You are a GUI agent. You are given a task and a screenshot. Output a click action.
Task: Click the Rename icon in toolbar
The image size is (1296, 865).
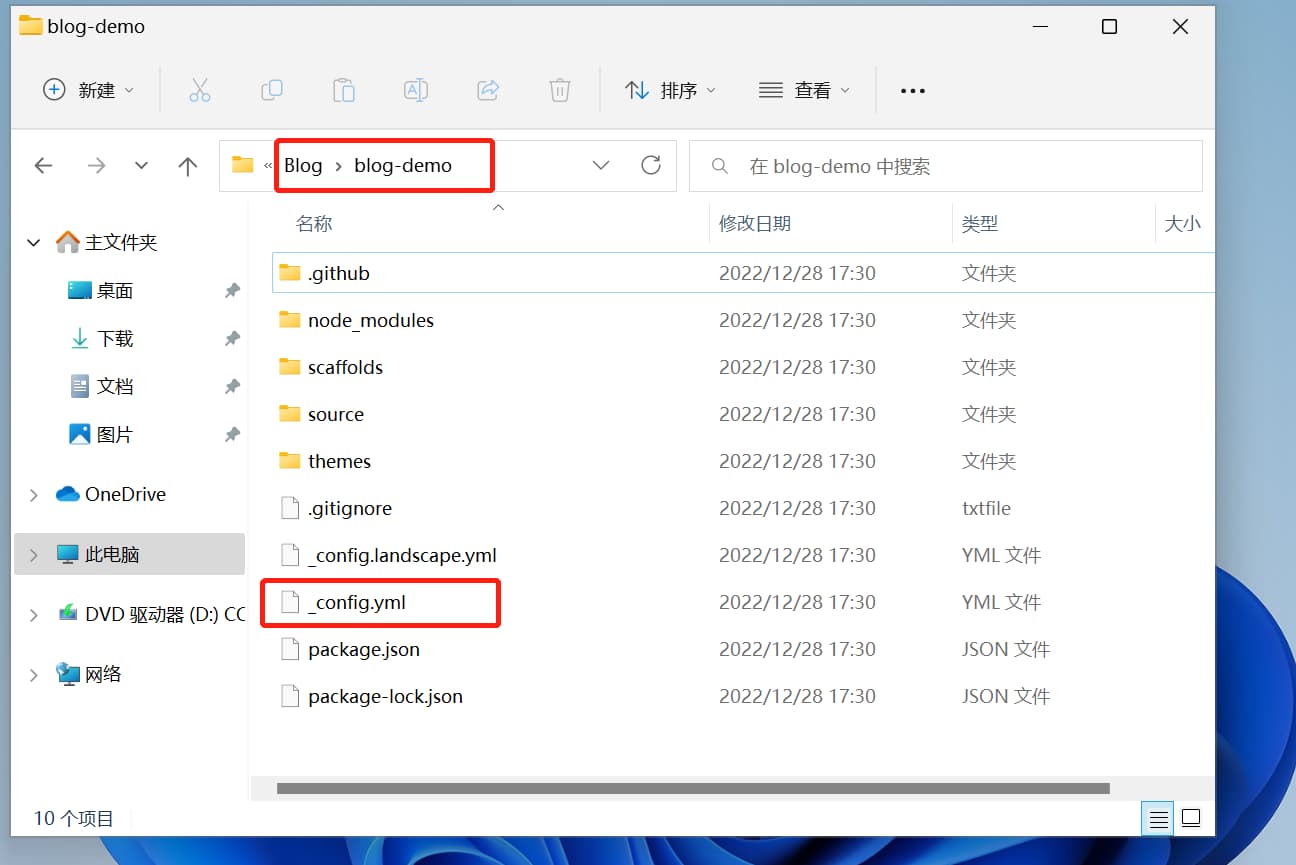click(x=416, y=90)
